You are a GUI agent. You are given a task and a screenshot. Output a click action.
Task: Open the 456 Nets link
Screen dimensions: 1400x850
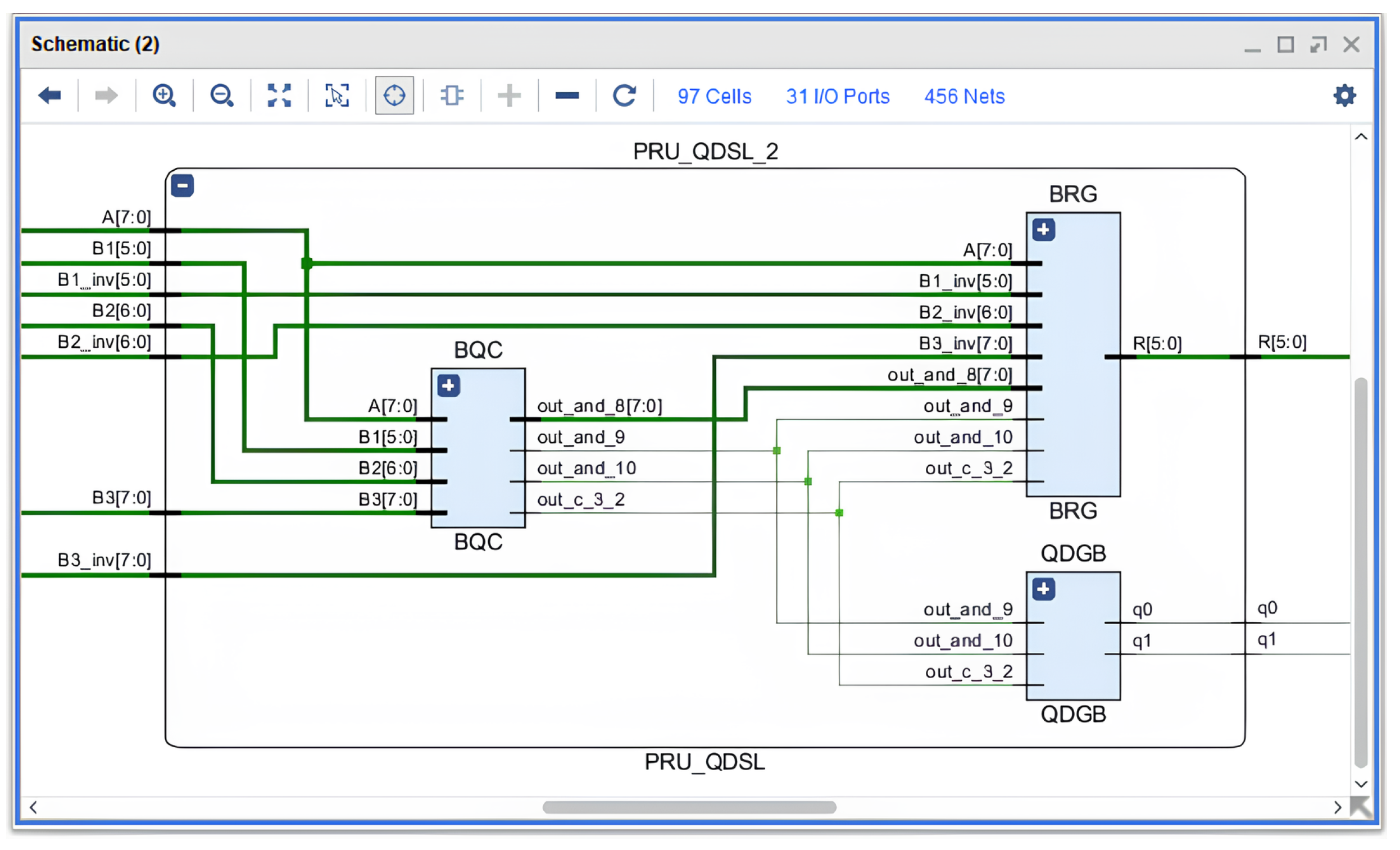click(964, 97)
